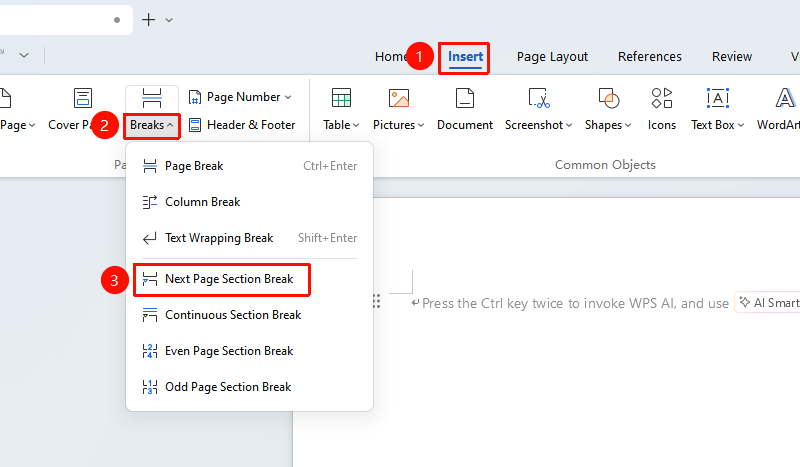The width and height of the screenshot is (800, 467).
Task: Switch to the Home tab
Action: pos(391,57)
